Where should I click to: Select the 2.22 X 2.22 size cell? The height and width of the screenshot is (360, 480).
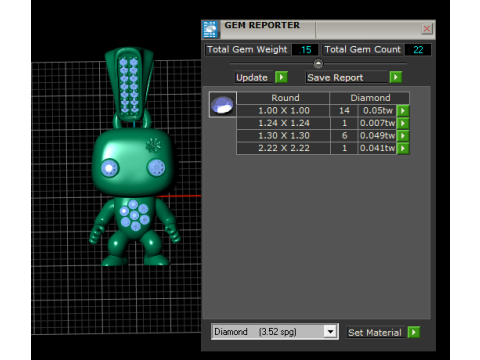point(283,148)
